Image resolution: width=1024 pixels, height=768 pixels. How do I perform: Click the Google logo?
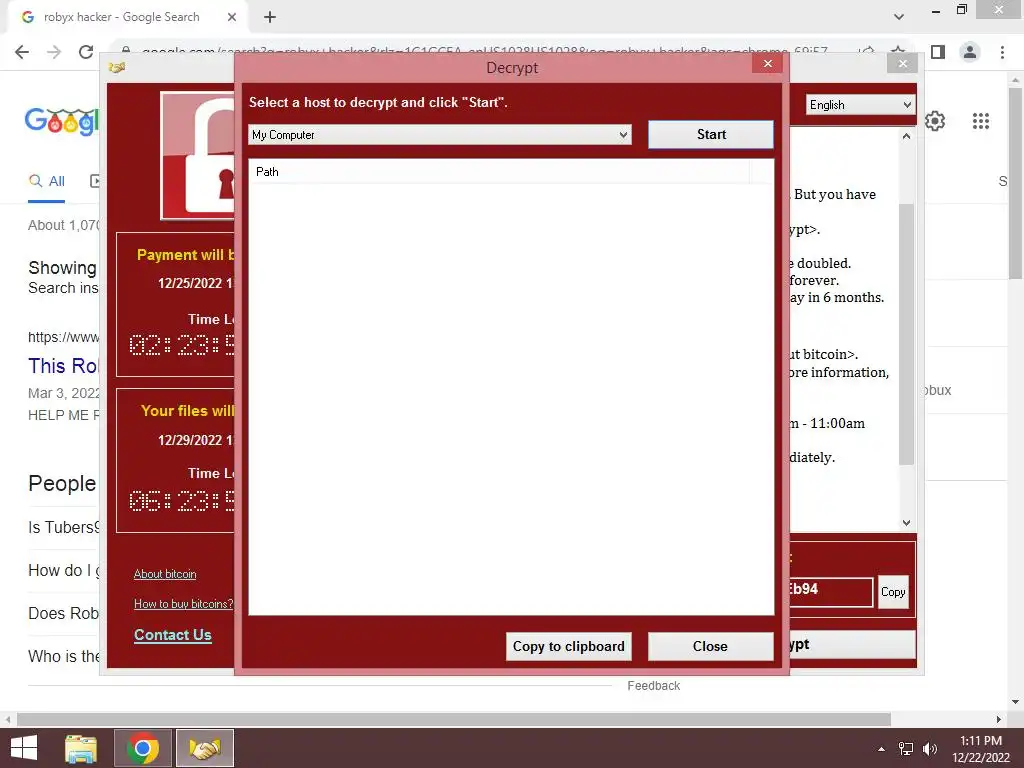pyautogui.click(x=62, y=121)
